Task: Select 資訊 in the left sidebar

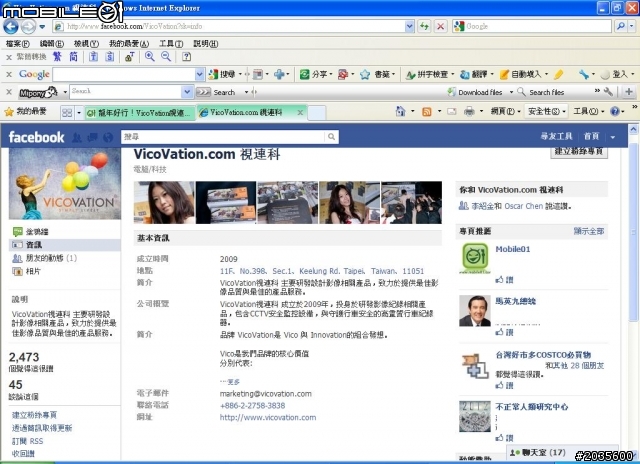Action: coord(65,245)
